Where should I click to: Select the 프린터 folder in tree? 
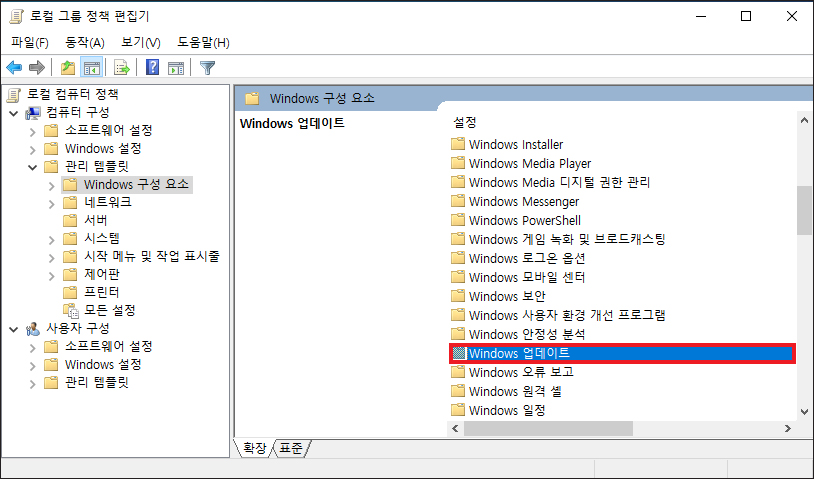point(102,292)
